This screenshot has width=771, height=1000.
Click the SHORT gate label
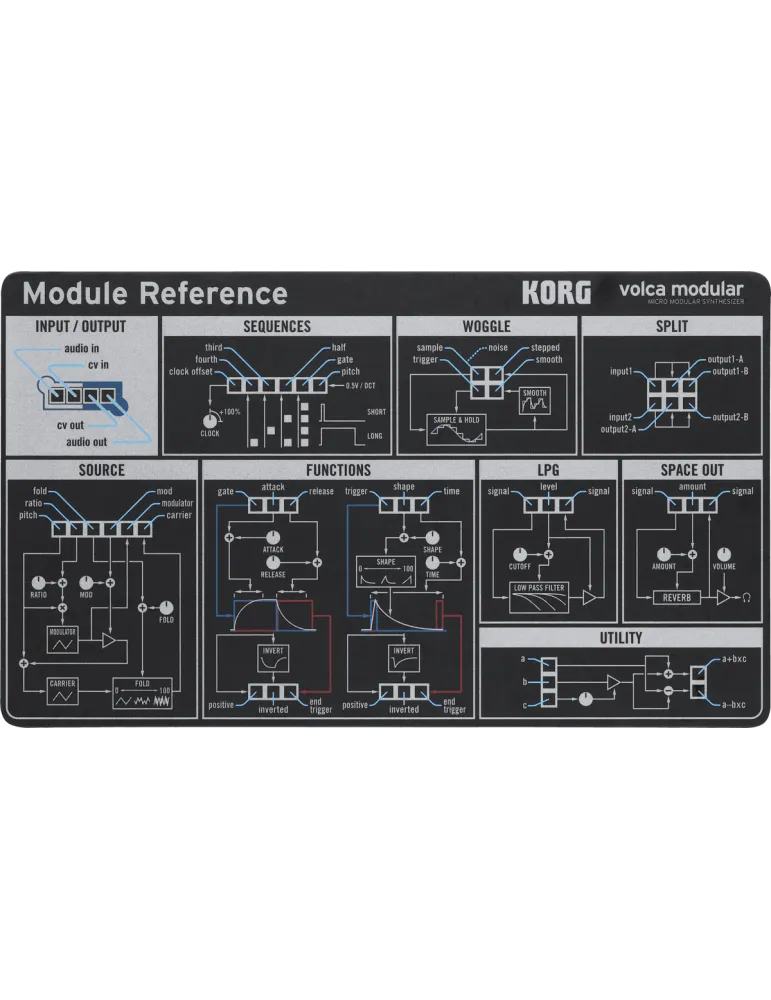pos(376,412)
